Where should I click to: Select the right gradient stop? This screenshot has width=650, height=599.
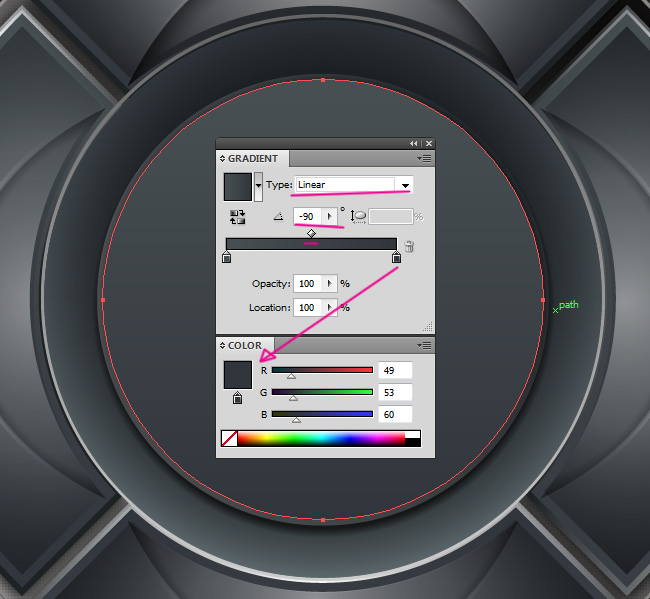pos(396,259)
